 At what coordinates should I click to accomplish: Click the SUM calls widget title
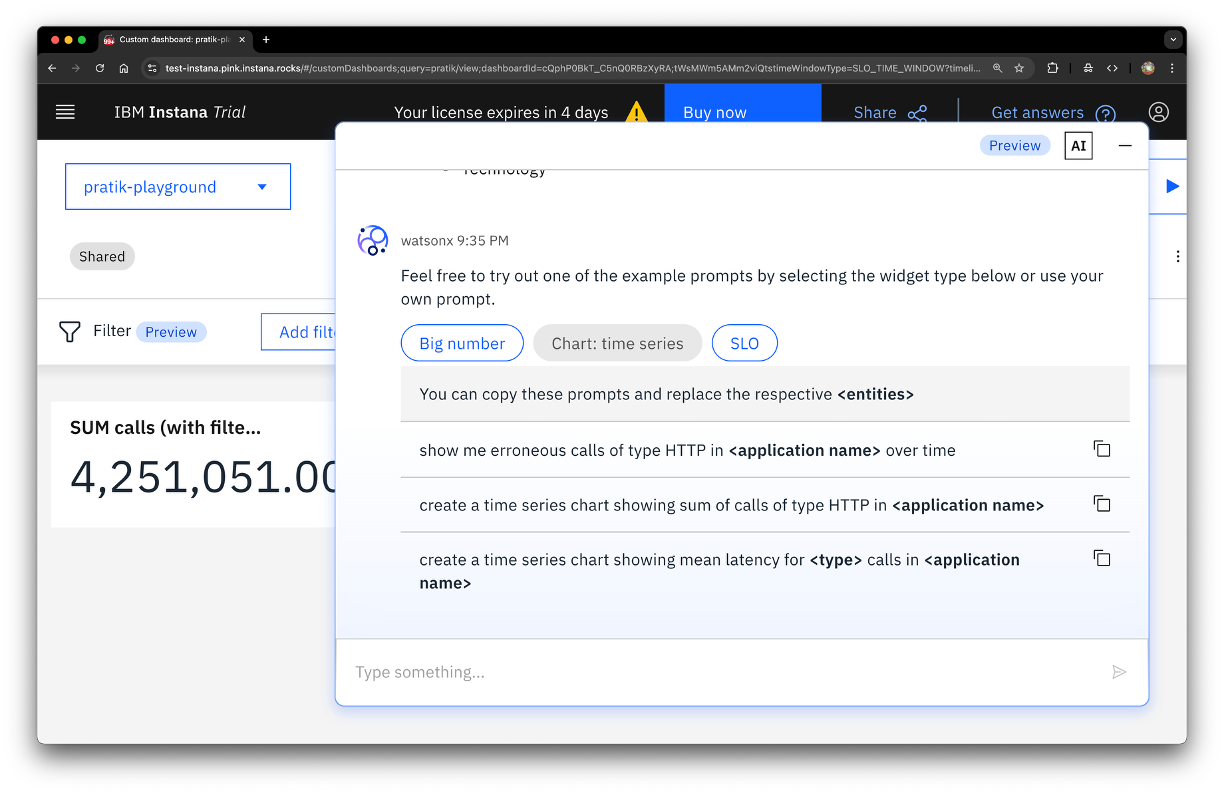pos(165,428)
